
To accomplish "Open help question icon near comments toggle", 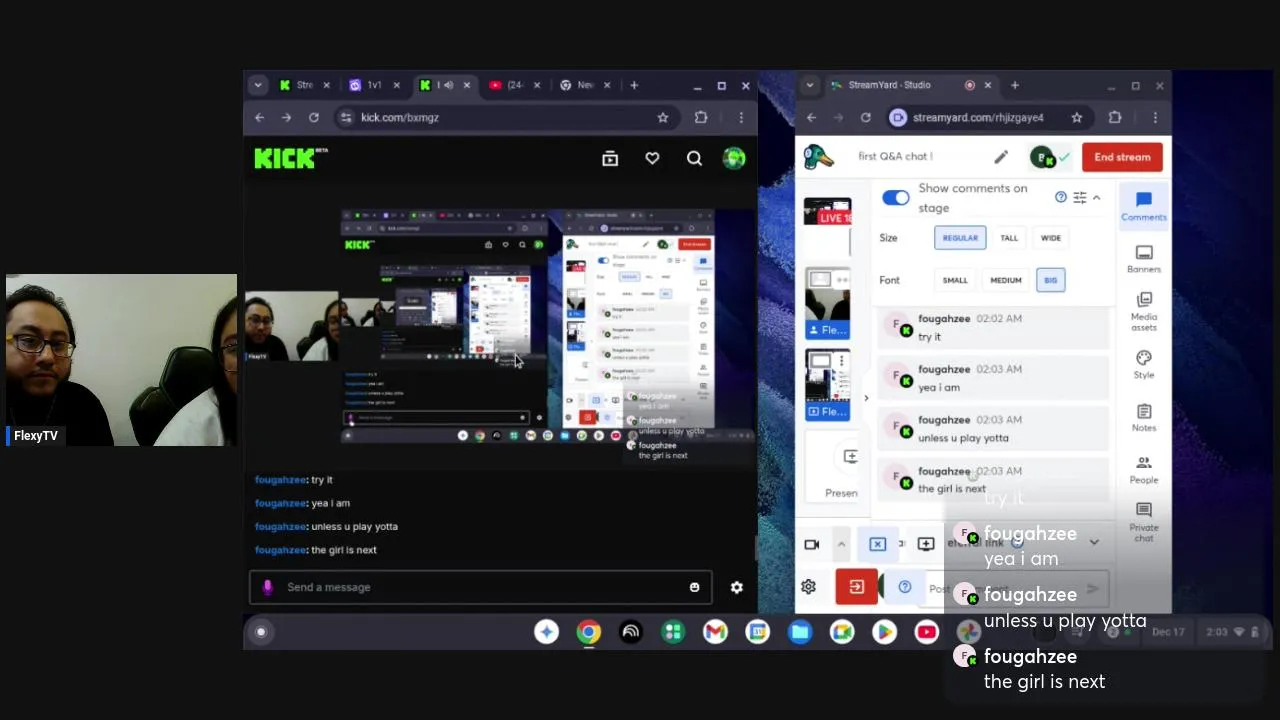I will [x=1061, y=197].
